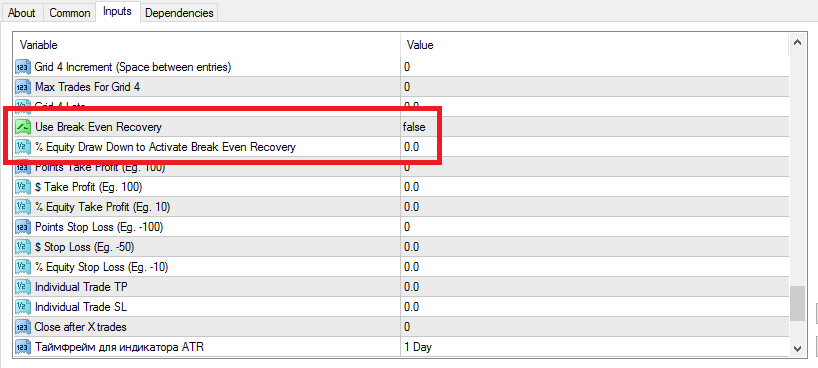Click the vertical scrollbar thumb

pos(797,304)
